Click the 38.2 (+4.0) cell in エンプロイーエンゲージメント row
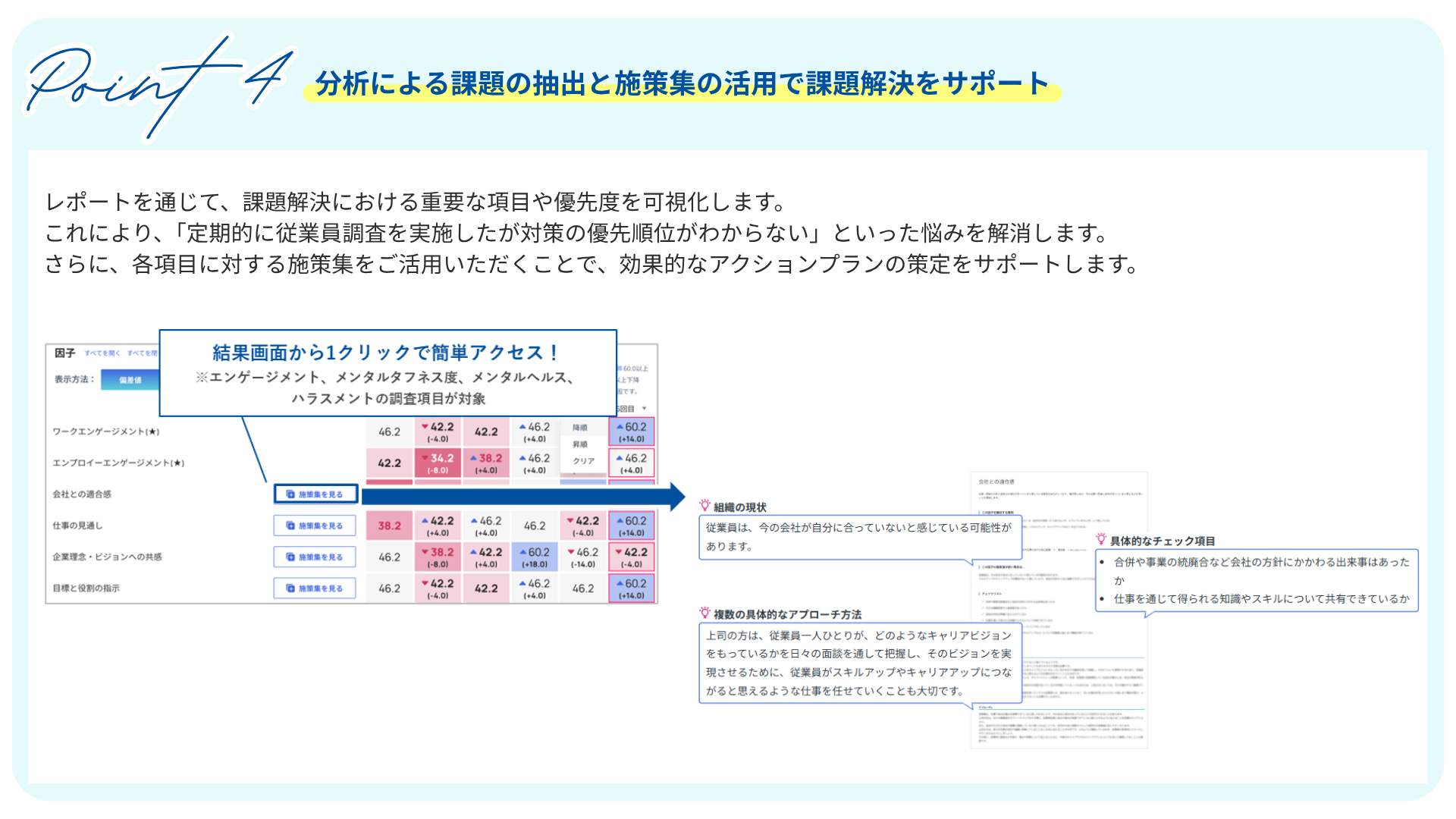Screen dimensions: 1456x819 (x=486, y=463)
